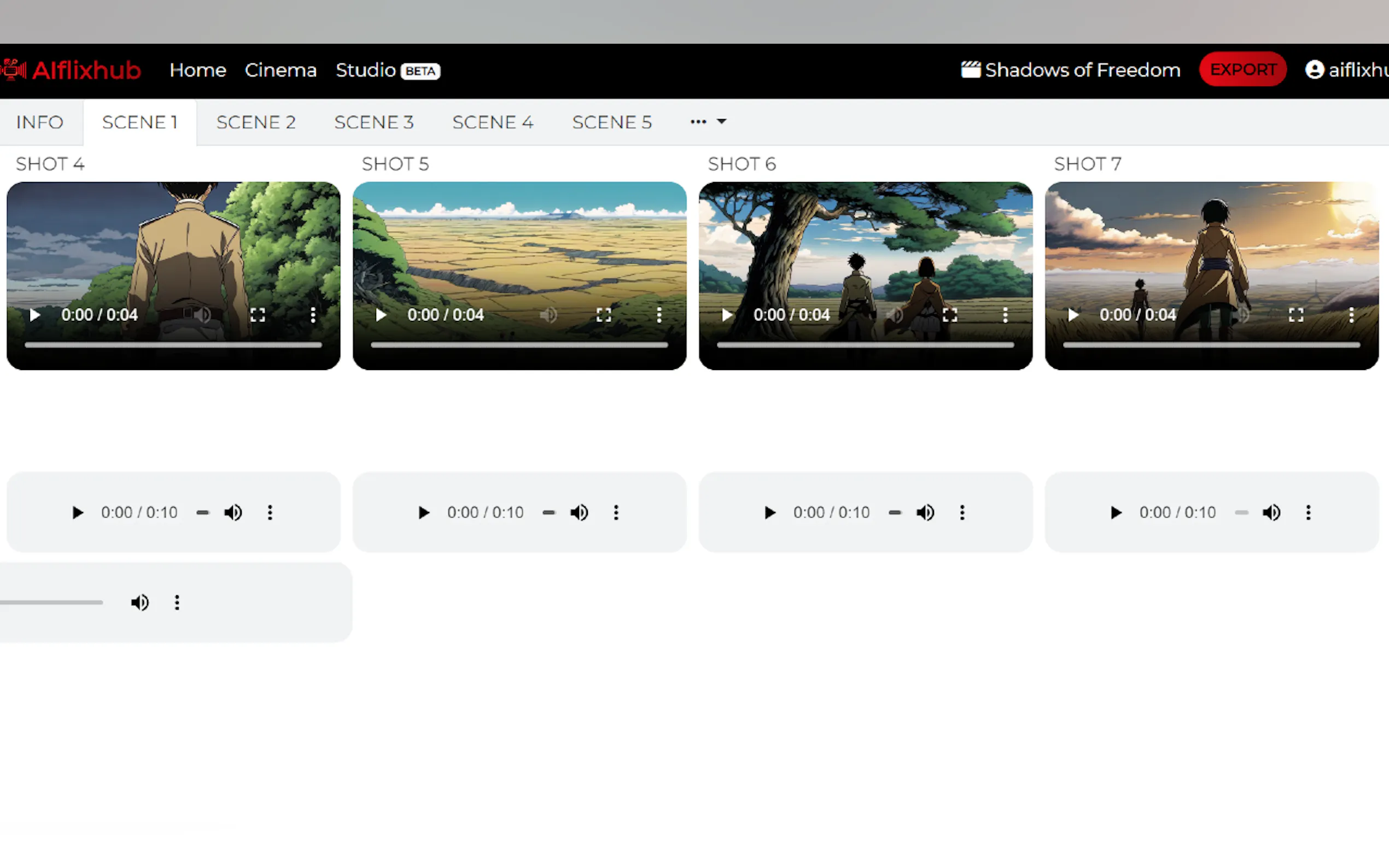This screenshot has height=868, width=1389.
Task: Fullscreen the Shot 7 video
Action: tap(1295, 315)
